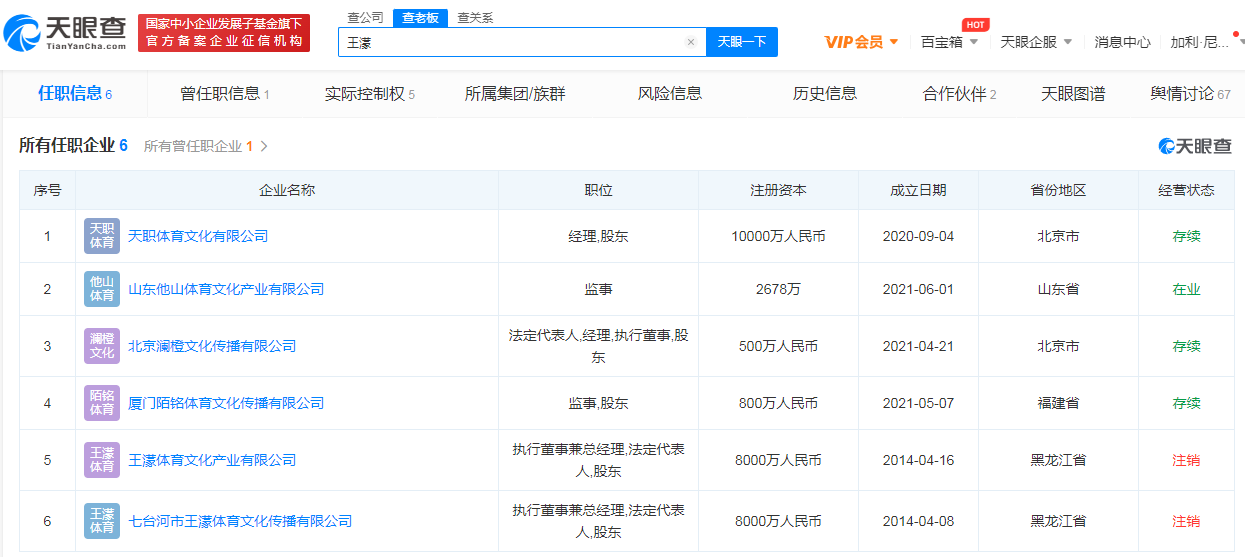Click the 800万人民币 capital cell

pyautogui.click(x=778, y=403)
